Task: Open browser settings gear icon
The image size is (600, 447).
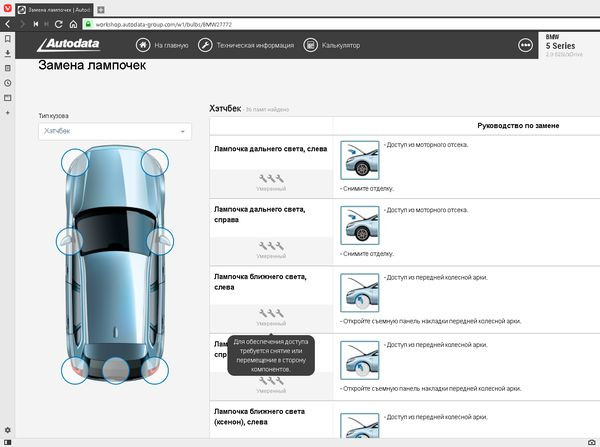Action: click(8, 430)
